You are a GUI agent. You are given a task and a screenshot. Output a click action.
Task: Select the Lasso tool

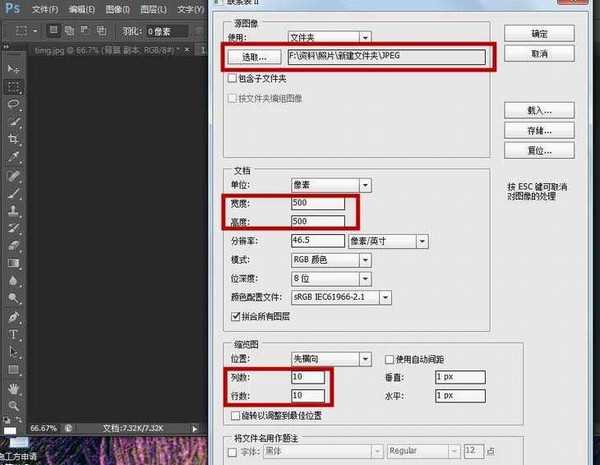(14, 104)
